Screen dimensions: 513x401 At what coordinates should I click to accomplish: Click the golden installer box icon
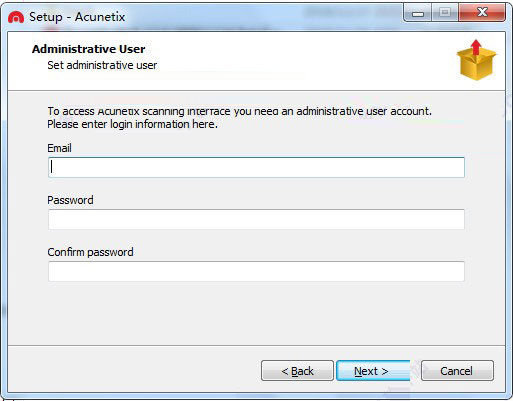tap(476, 65)
